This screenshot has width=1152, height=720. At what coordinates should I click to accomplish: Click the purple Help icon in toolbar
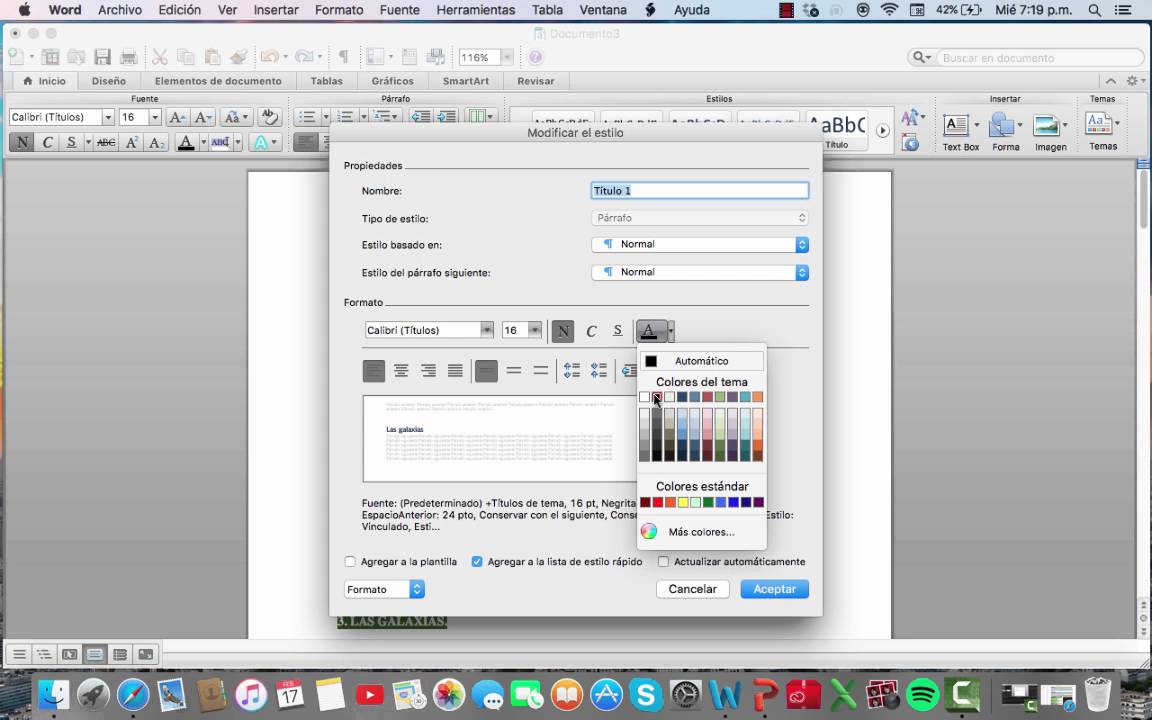point(535,57)
